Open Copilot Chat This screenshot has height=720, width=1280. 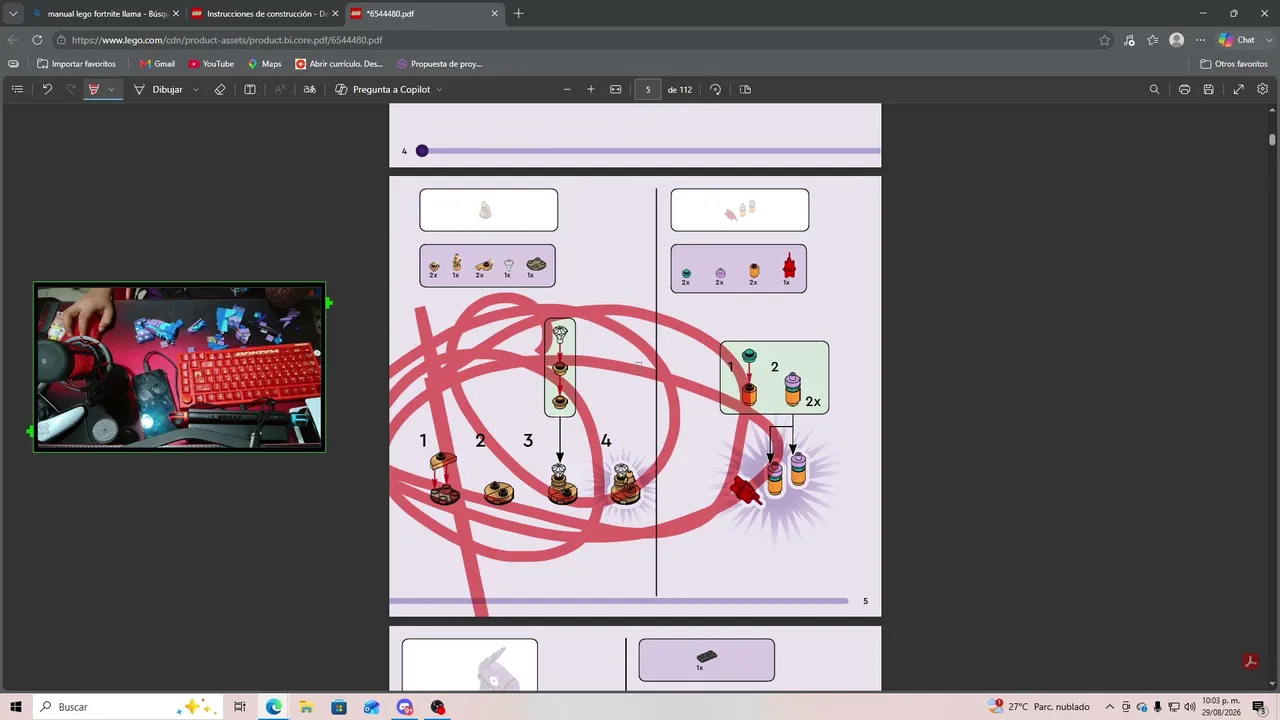1236,40
